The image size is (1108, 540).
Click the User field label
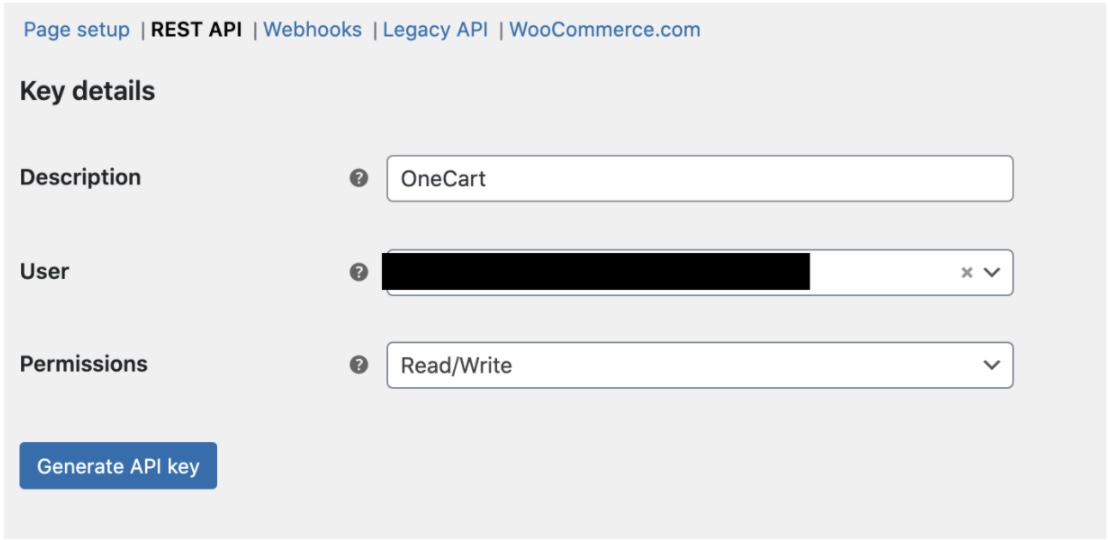tap(44, 271)
